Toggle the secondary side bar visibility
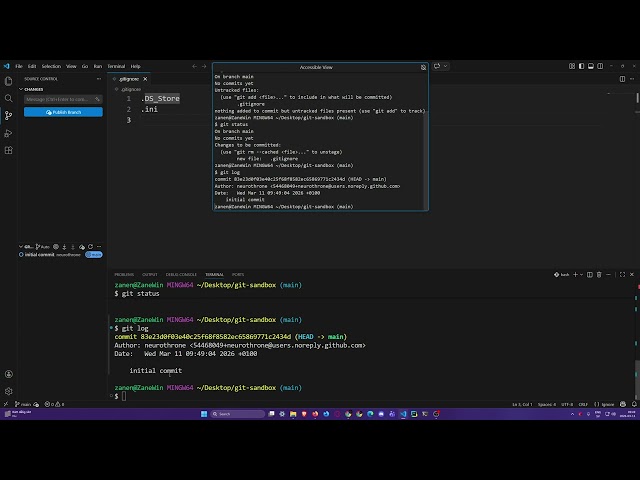Screen dimensions: 640x480 [x=600, y=66]
